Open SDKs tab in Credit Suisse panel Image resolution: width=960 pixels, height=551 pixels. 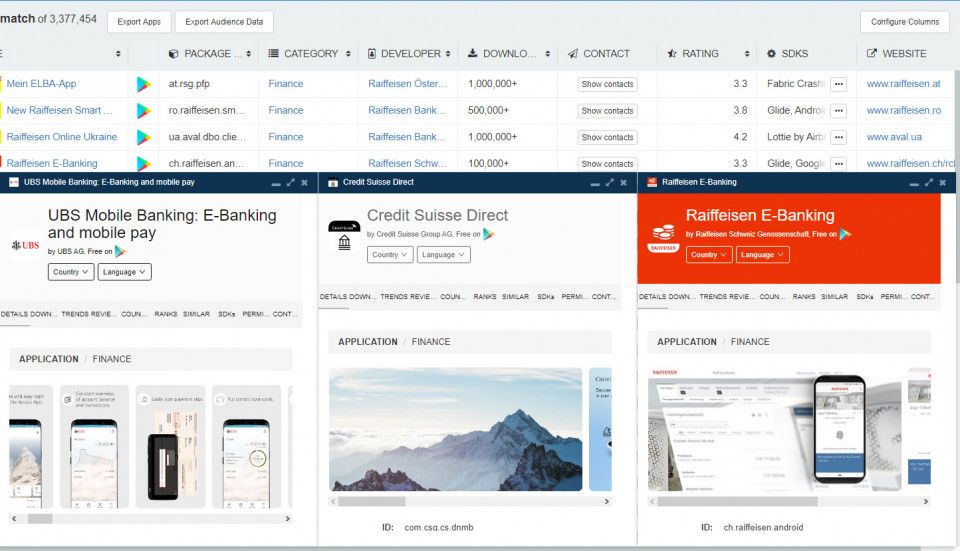tap(546, 297)
